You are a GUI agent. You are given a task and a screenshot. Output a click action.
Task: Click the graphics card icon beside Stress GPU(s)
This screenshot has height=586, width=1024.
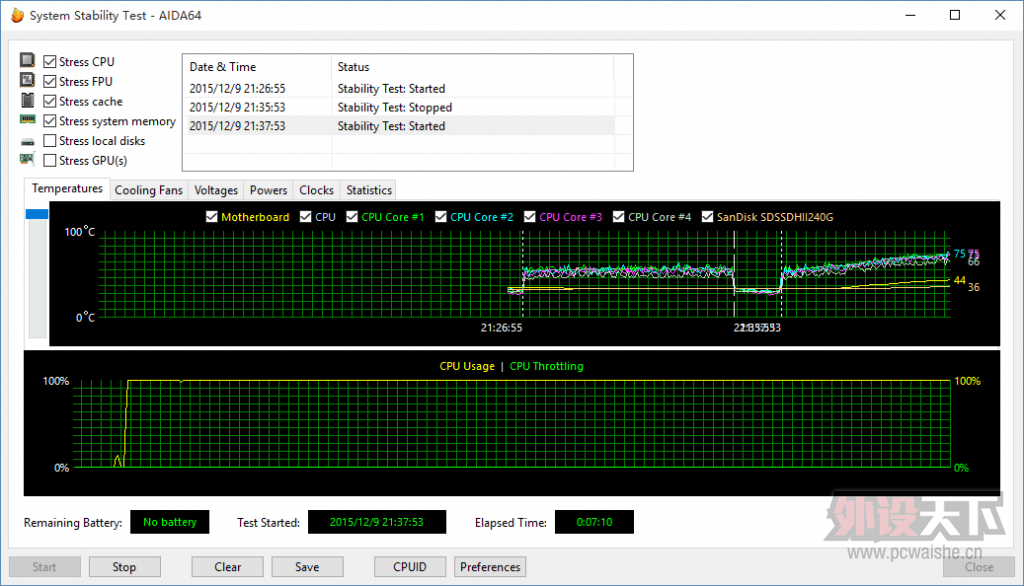27,159
